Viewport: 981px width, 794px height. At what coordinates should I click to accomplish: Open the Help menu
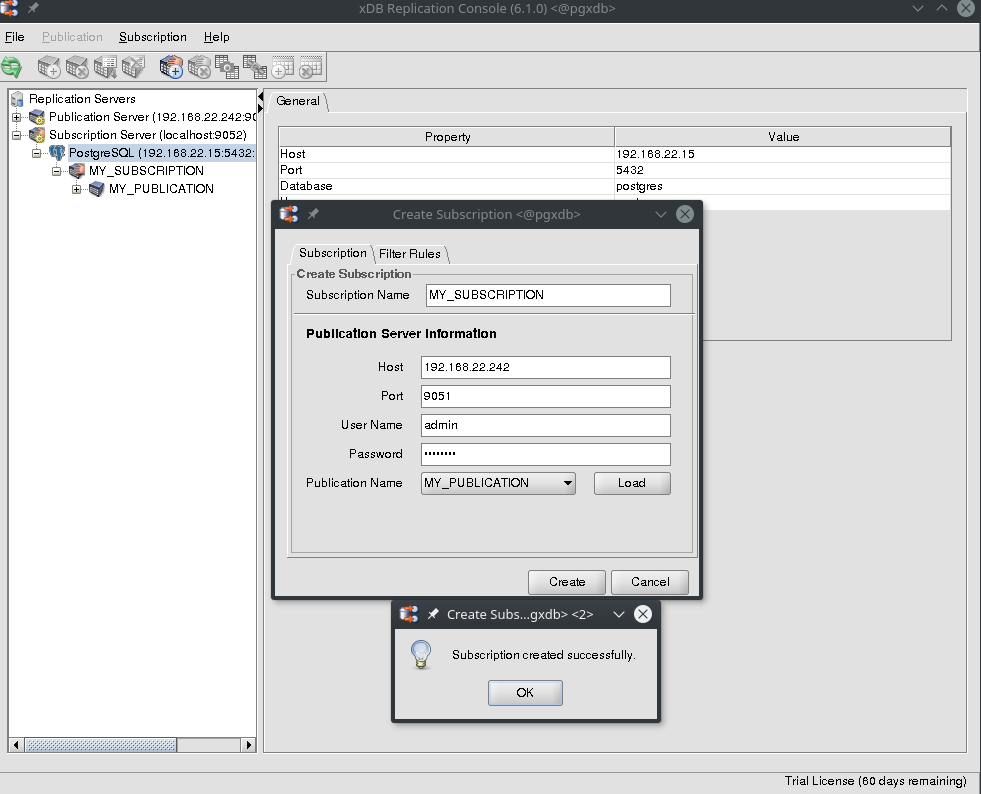click(216, 37)
